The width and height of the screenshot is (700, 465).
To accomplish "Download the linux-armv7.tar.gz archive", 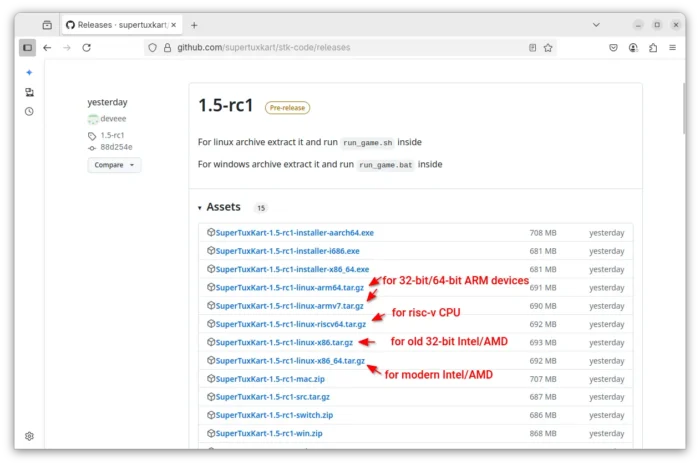I will coord(290,306).
